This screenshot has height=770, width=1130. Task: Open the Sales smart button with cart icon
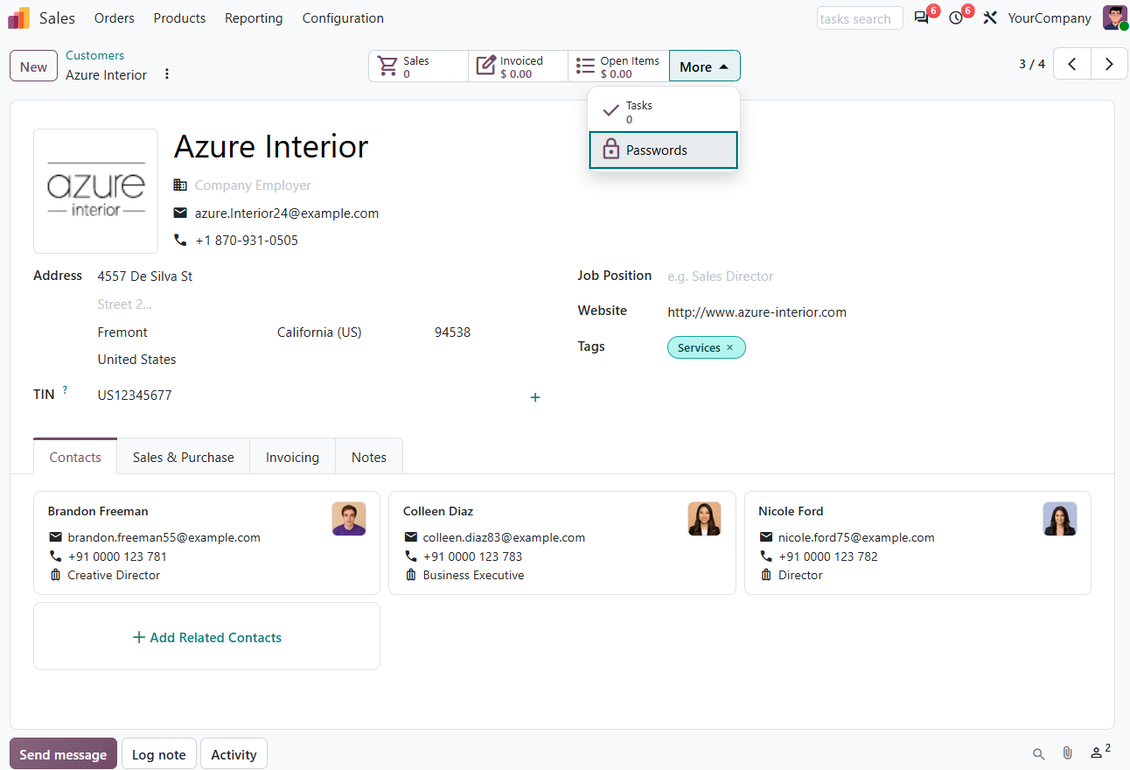419,66
